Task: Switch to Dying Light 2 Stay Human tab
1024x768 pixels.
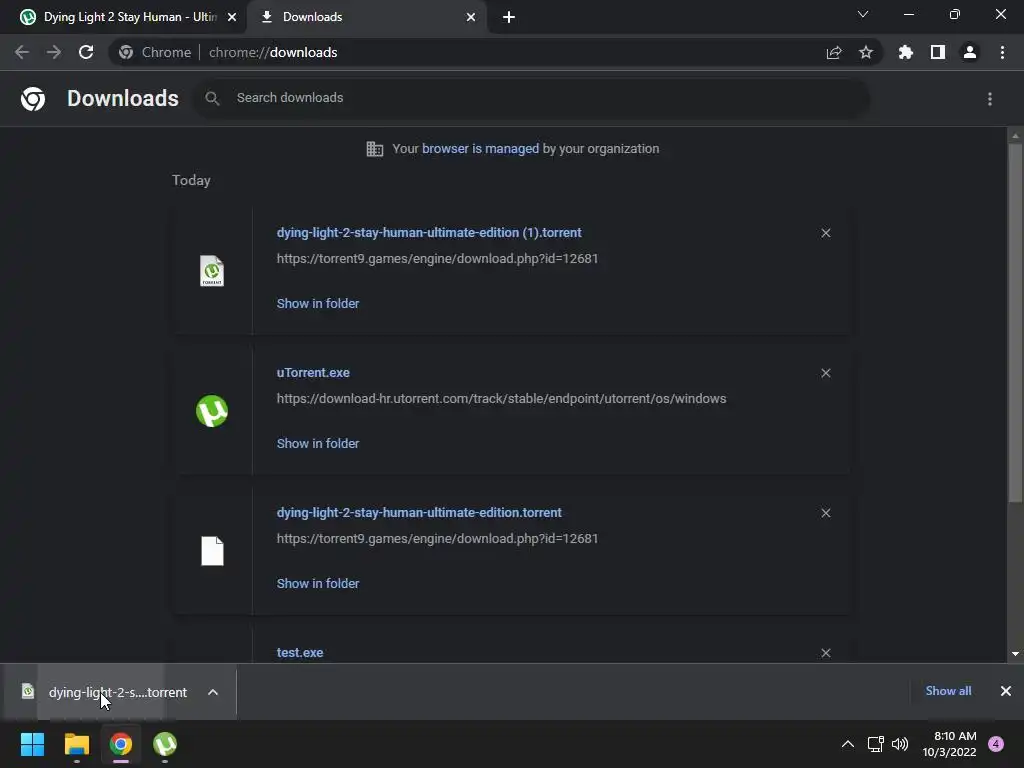Action: click(x=124, y=17)
